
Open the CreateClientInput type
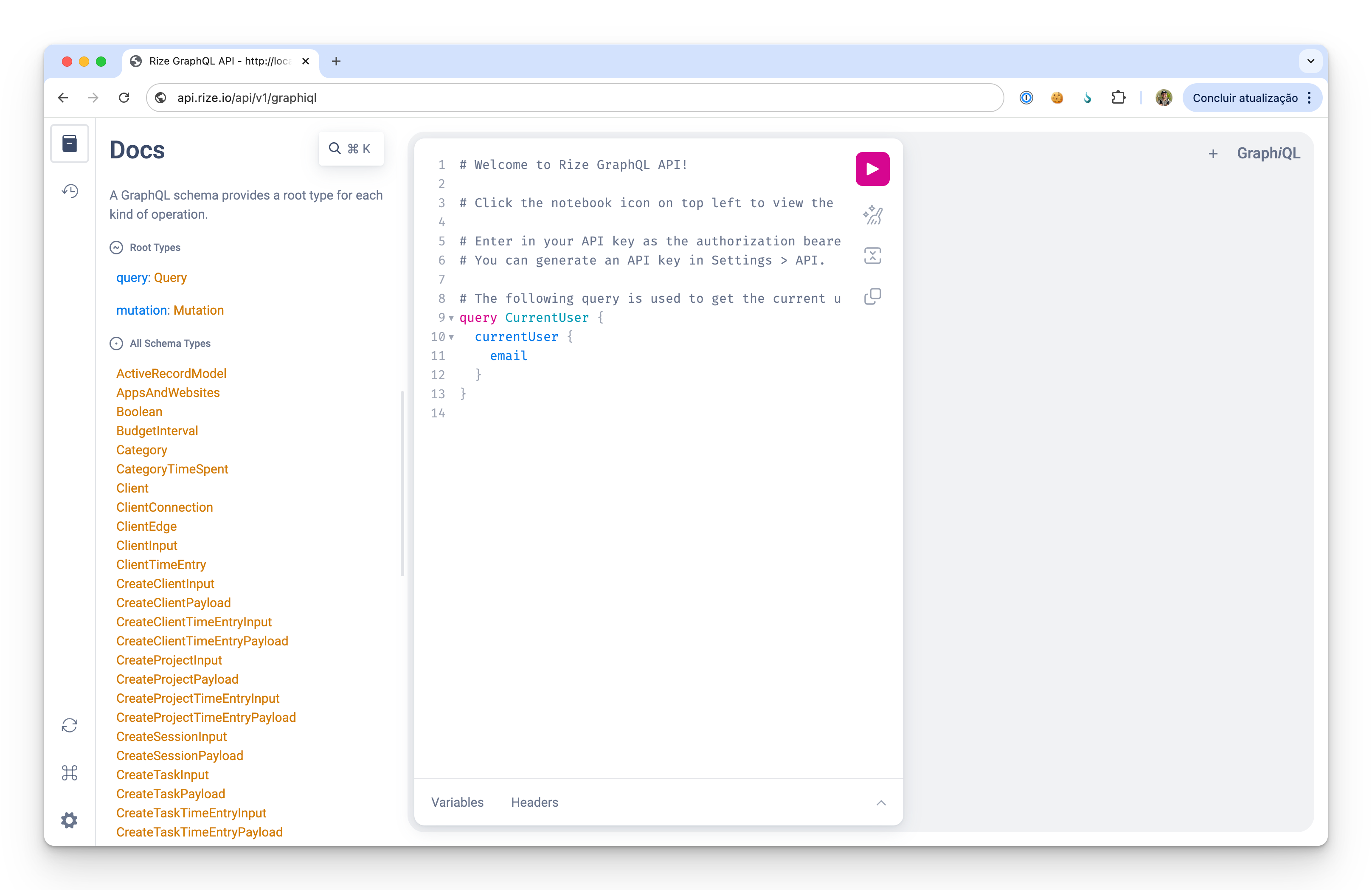click(165, 584)
